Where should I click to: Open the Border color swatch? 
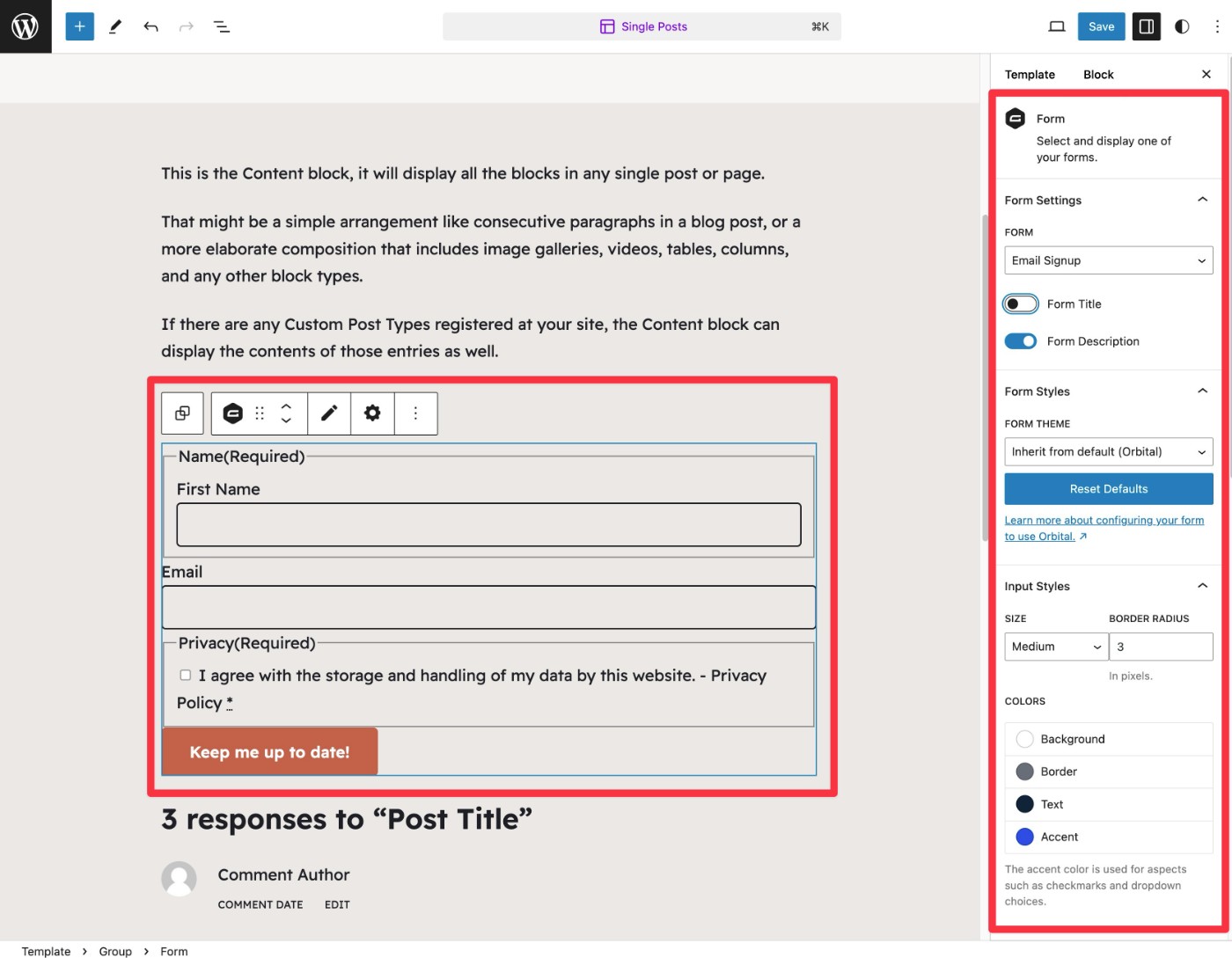1109,772
